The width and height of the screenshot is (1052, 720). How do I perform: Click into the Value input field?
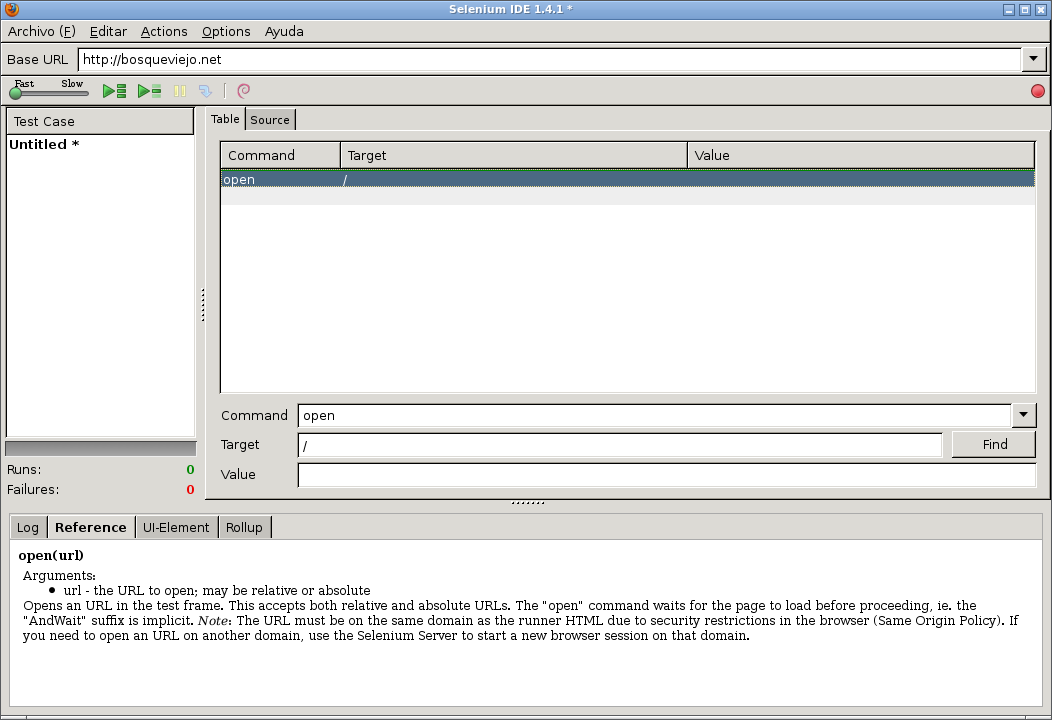coord(667,474)
